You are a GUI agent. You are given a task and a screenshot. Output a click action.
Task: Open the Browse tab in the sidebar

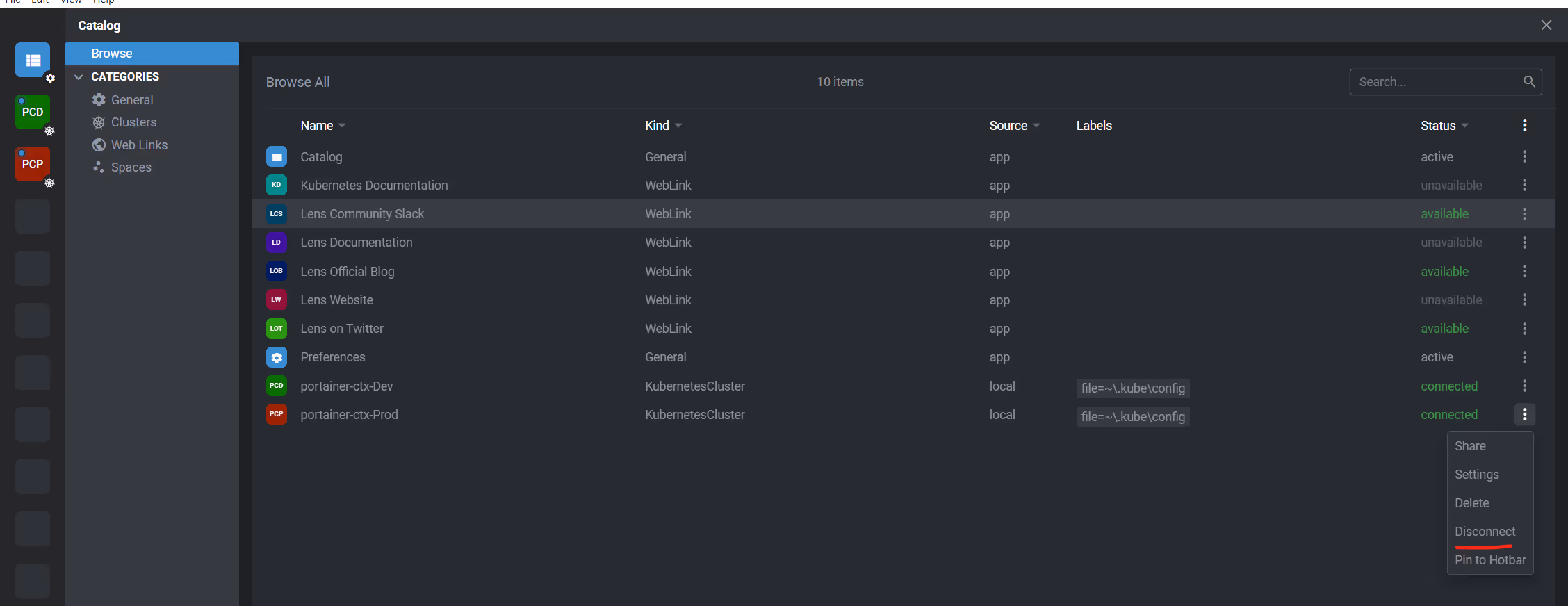coord(152,54)
